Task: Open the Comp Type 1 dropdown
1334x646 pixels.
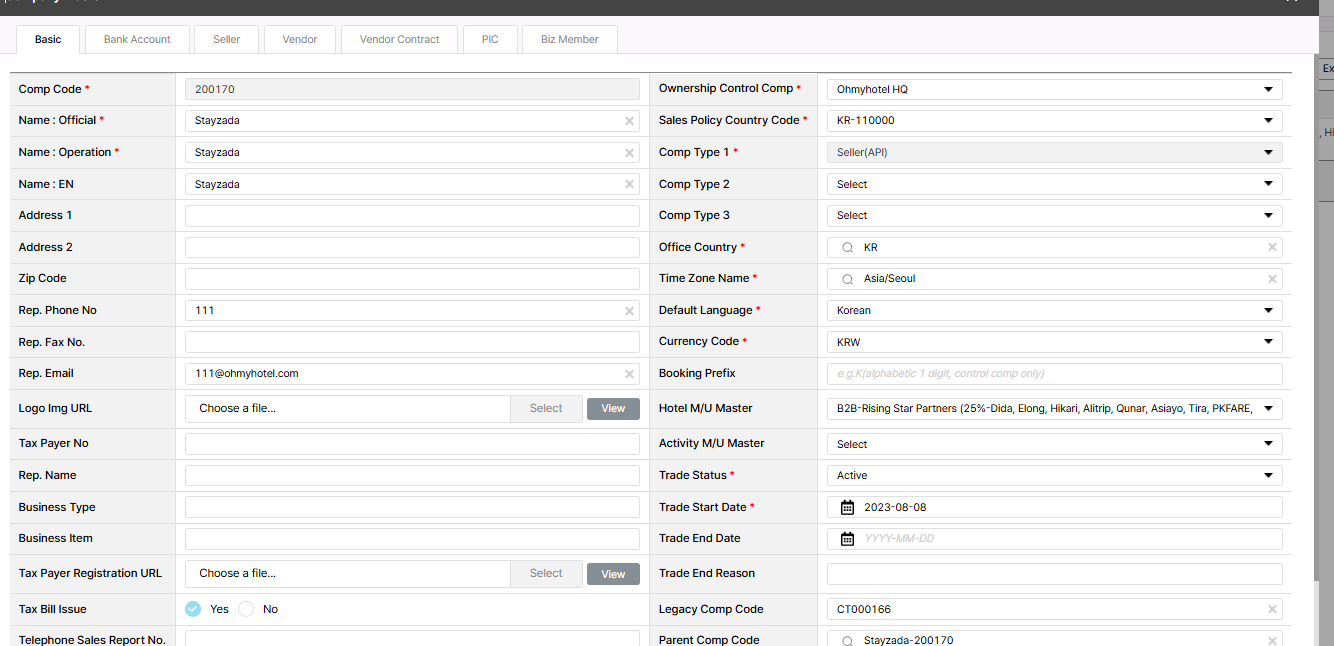Action: (x=1054, y=152)
